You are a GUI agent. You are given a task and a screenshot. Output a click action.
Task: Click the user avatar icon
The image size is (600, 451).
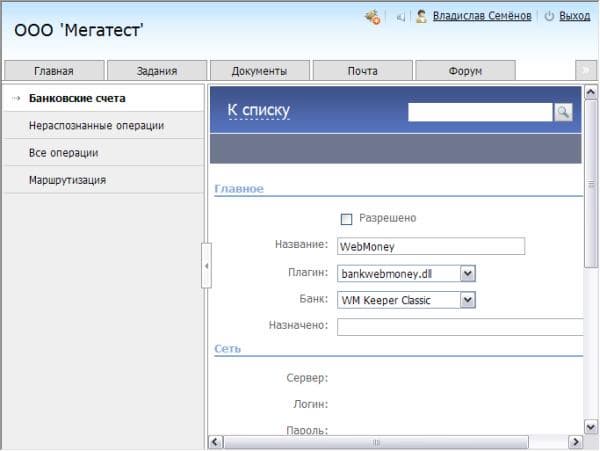click(421, 16)
